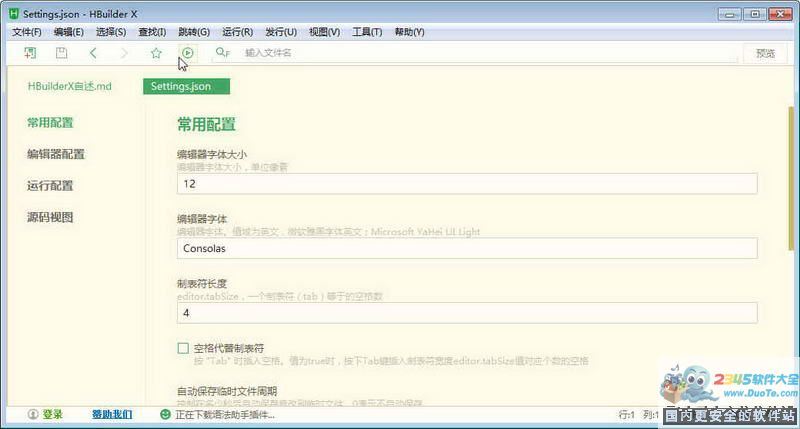This screenshot has width=800, height=429.
Task: Open the 文件(F) menu
Action: (27, 32)
